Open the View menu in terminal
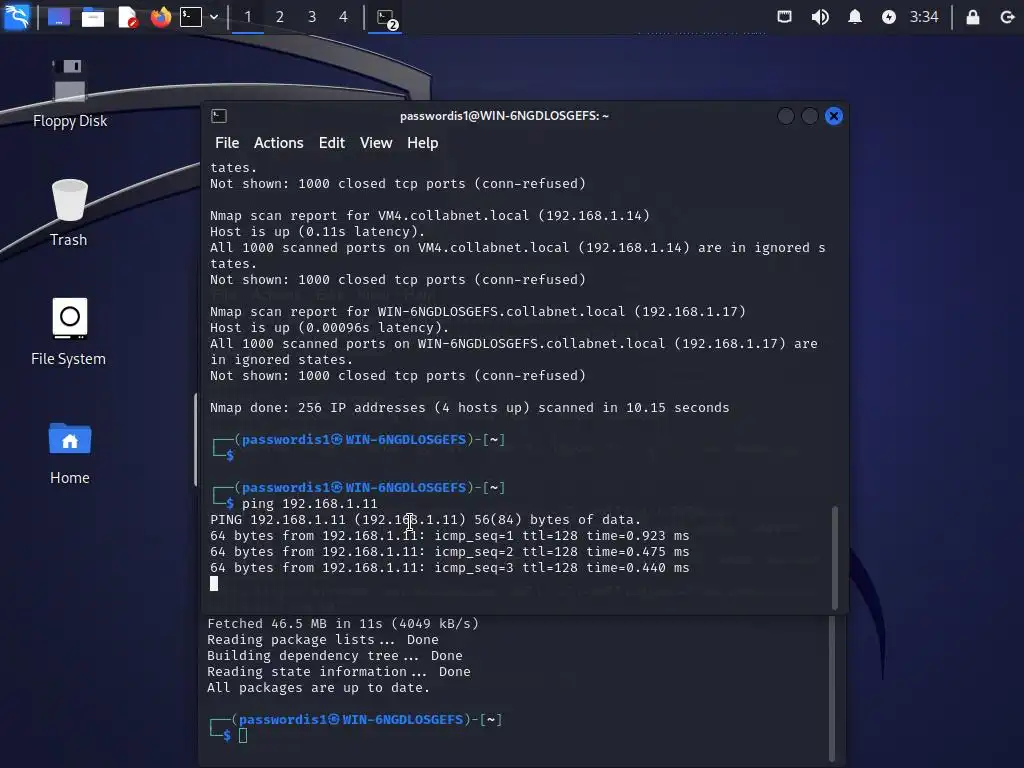1024x768 pixels. coord(376,143)
